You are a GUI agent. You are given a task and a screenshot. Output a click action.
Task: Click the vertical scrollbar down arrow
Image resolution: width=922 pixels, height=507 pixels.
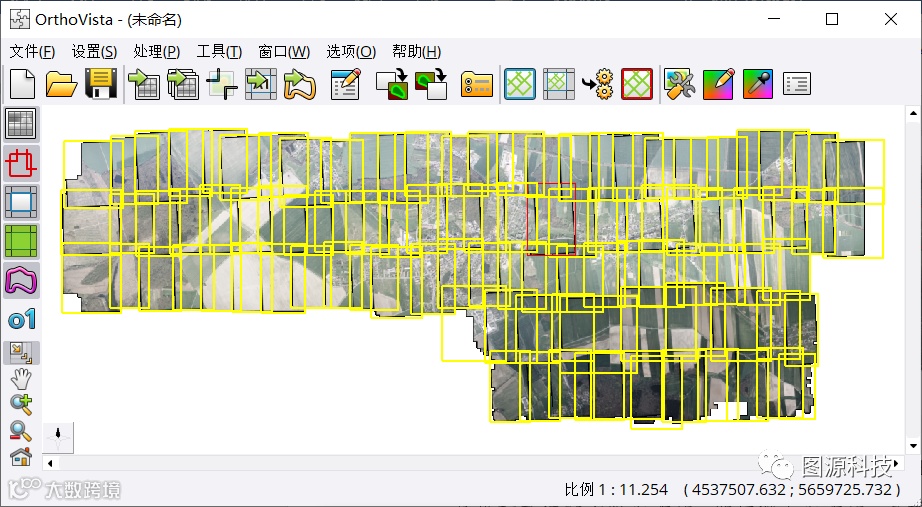tap(913, 446)
